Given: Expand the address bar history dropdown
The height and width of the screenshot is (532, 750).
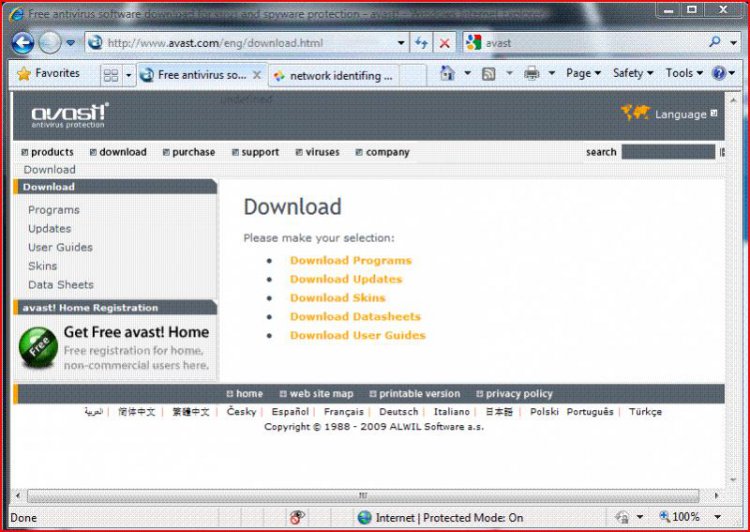Looking at the screenshot, I should [x=401, y=43].
